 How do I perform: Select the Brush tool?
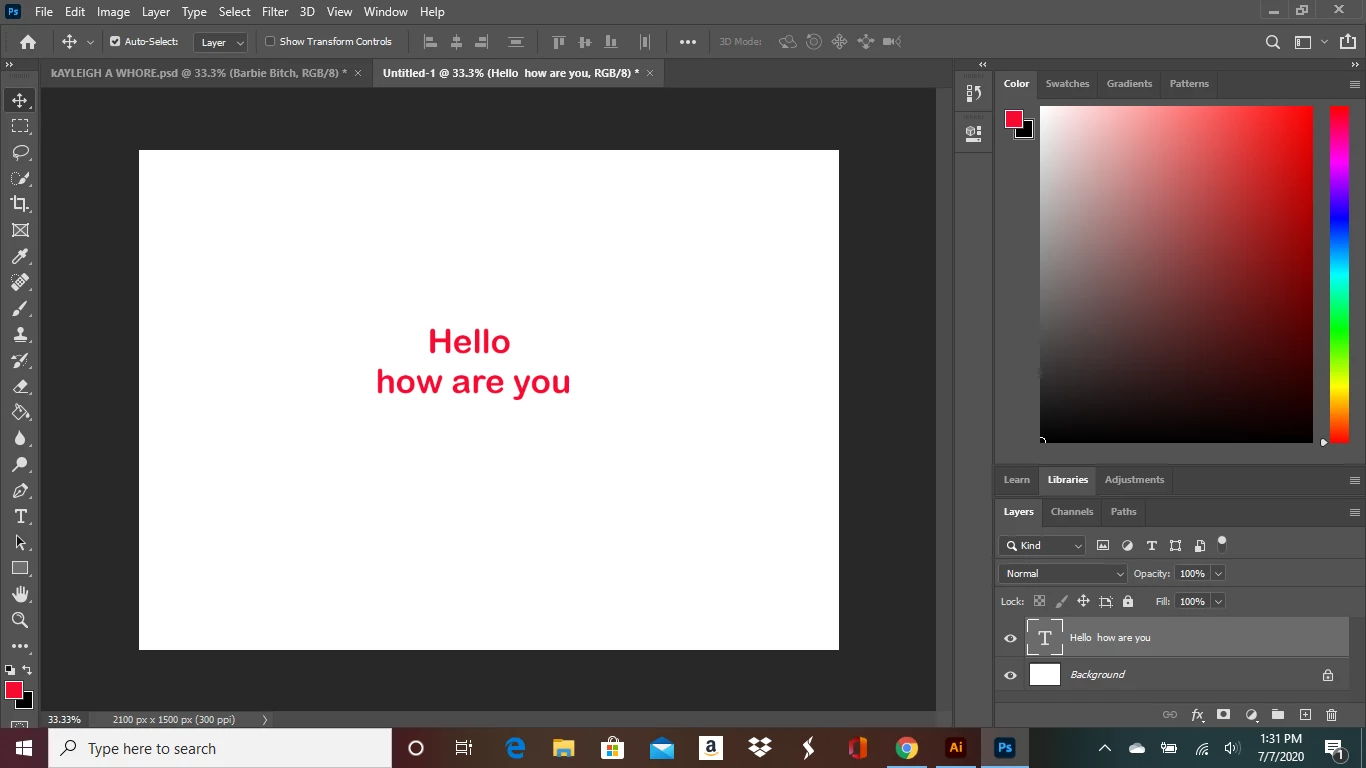point(20,309)
